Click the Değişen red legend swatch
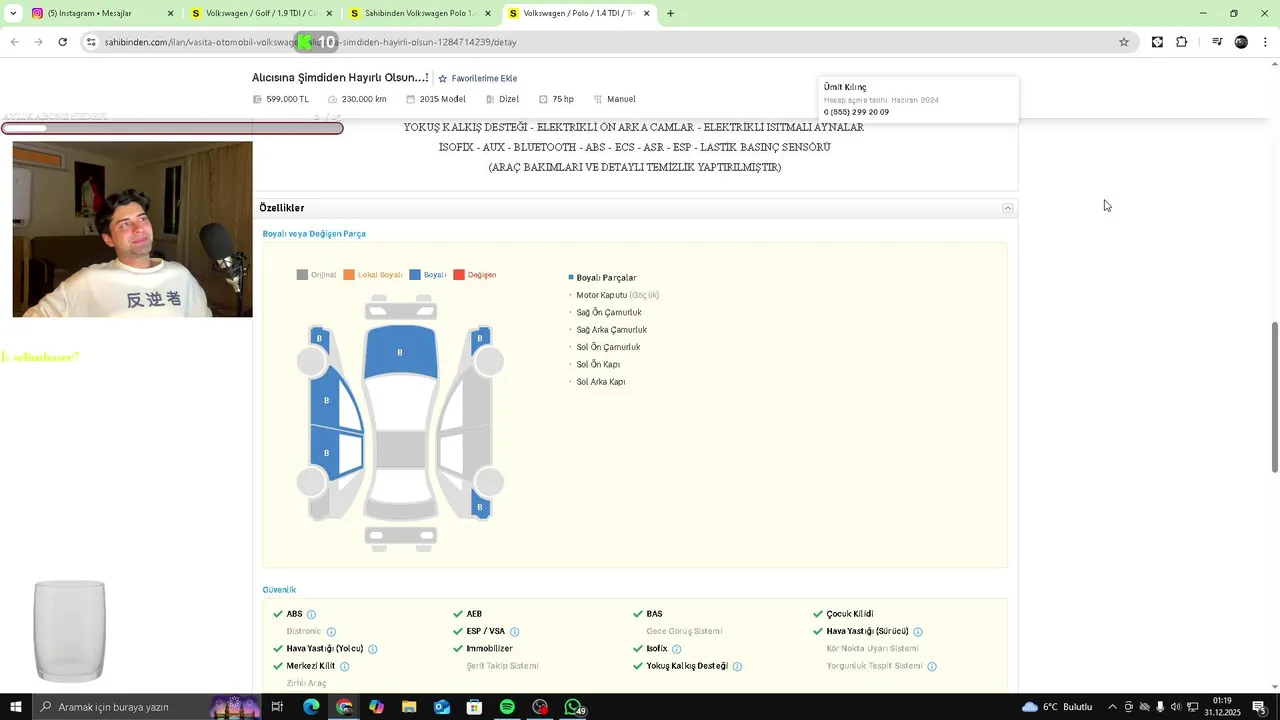 point(459,275)
